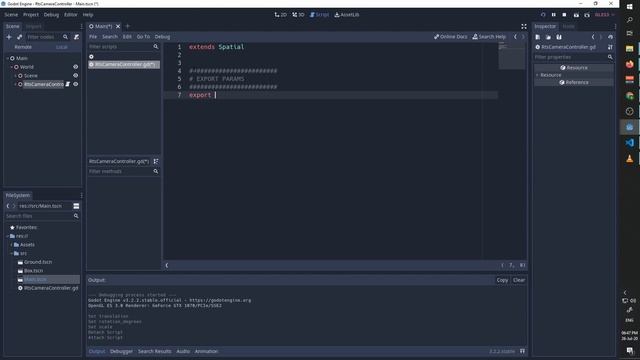Viewport: 640px width, 360px height.
Task: Toggle methods list sort icon
Action: click(x=156, y=161)
